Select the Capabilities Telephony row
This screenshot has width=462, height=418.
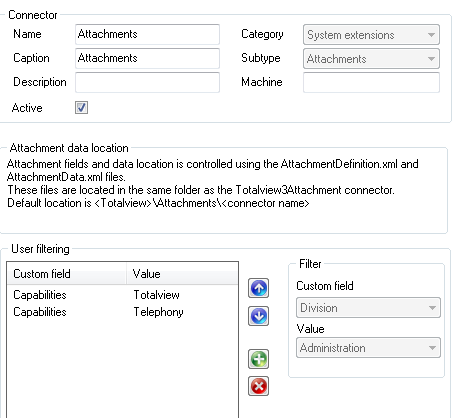tap(123, 312)
